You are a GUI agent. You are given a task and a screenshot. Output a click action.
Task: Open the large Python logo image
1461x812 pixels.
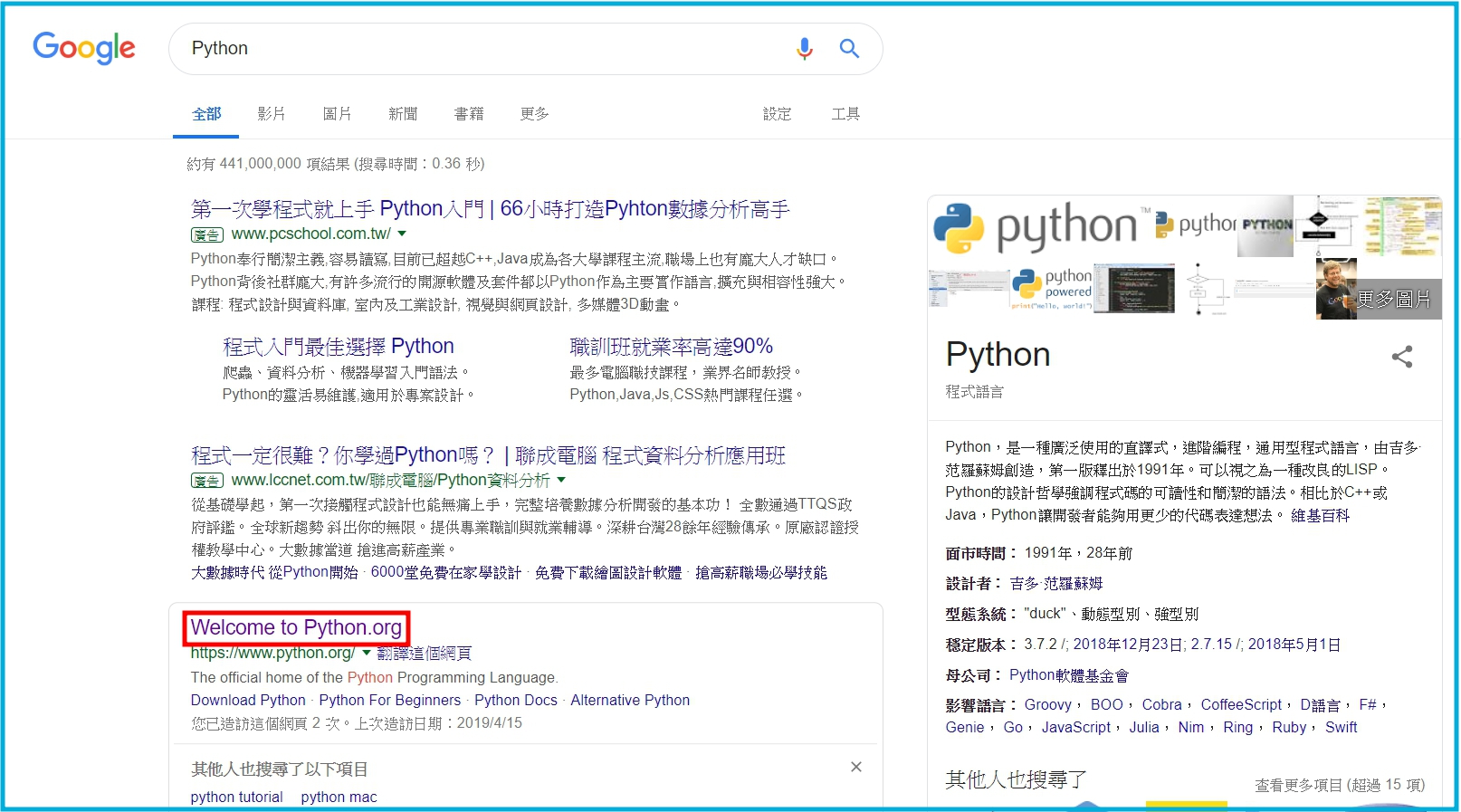tap(1040, 226)
